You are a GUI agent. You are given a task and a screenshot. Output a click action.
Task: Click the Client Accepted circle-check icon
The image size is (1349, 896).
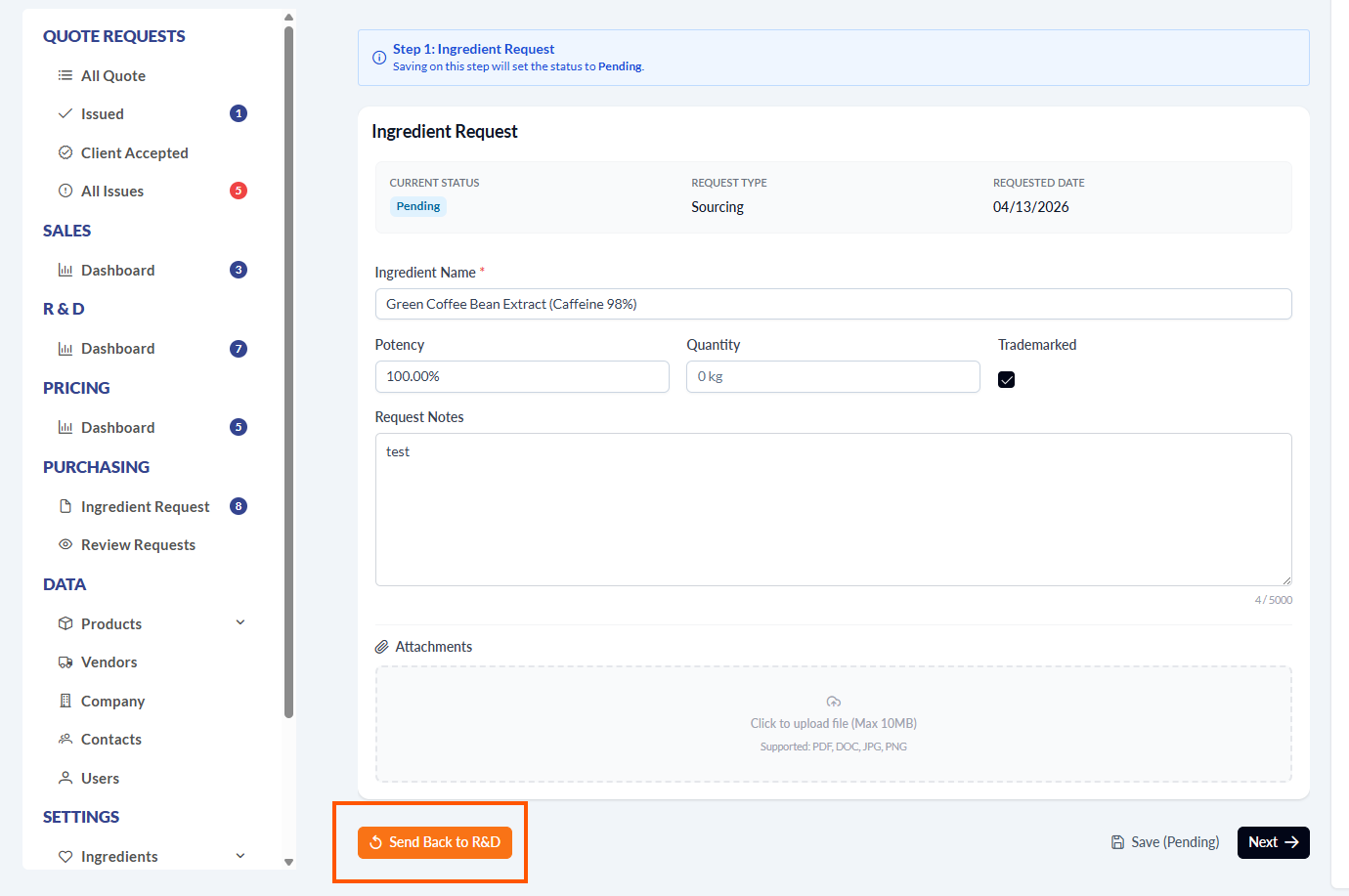65,152
